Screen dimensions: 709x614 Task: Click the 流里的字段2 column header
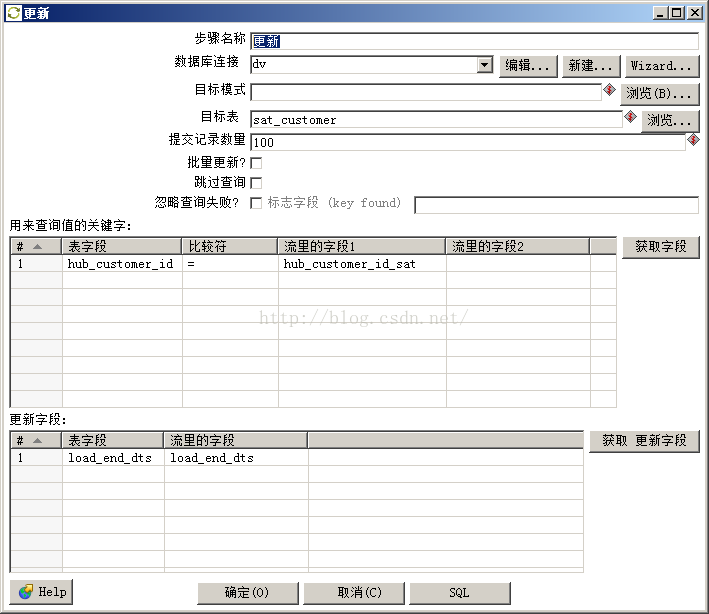pyautogui.click(x=518, y=246)
